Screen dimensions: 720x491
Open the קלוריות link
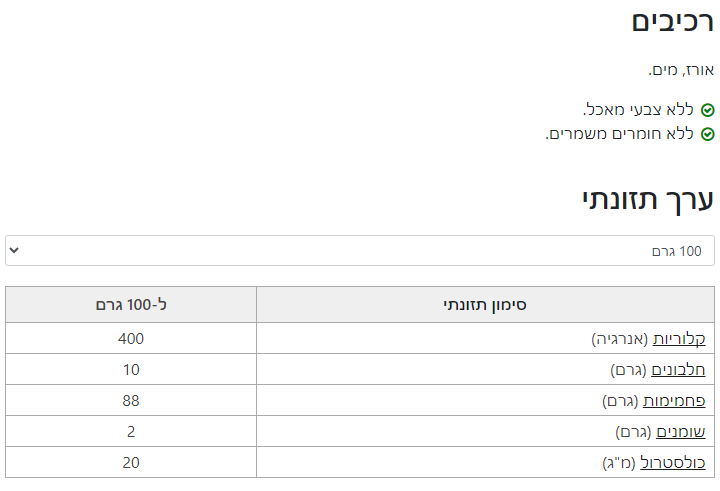tap(679, 339)
